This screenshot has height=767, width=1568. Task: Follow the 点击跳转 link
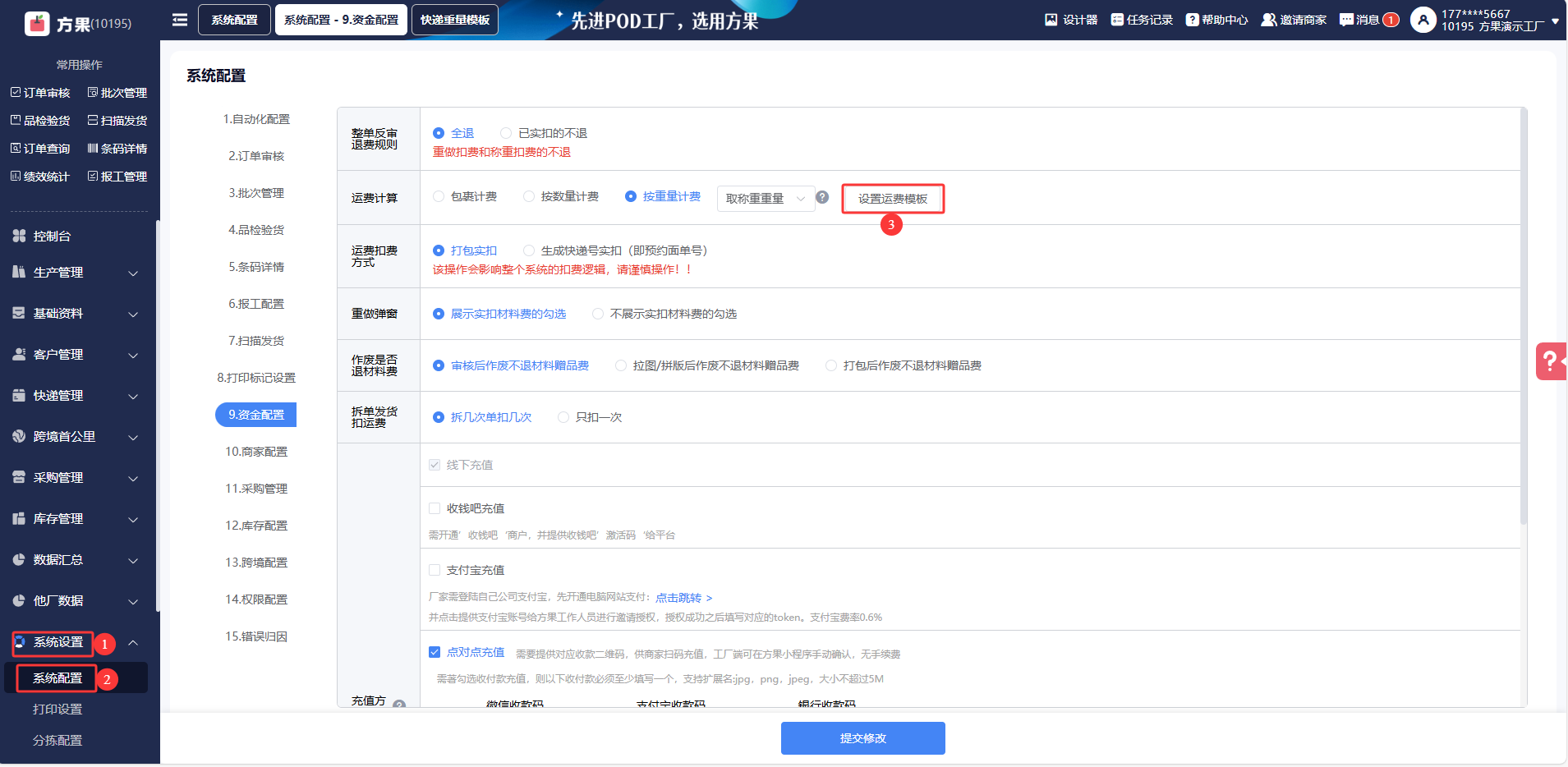click(x=683, y=598)
